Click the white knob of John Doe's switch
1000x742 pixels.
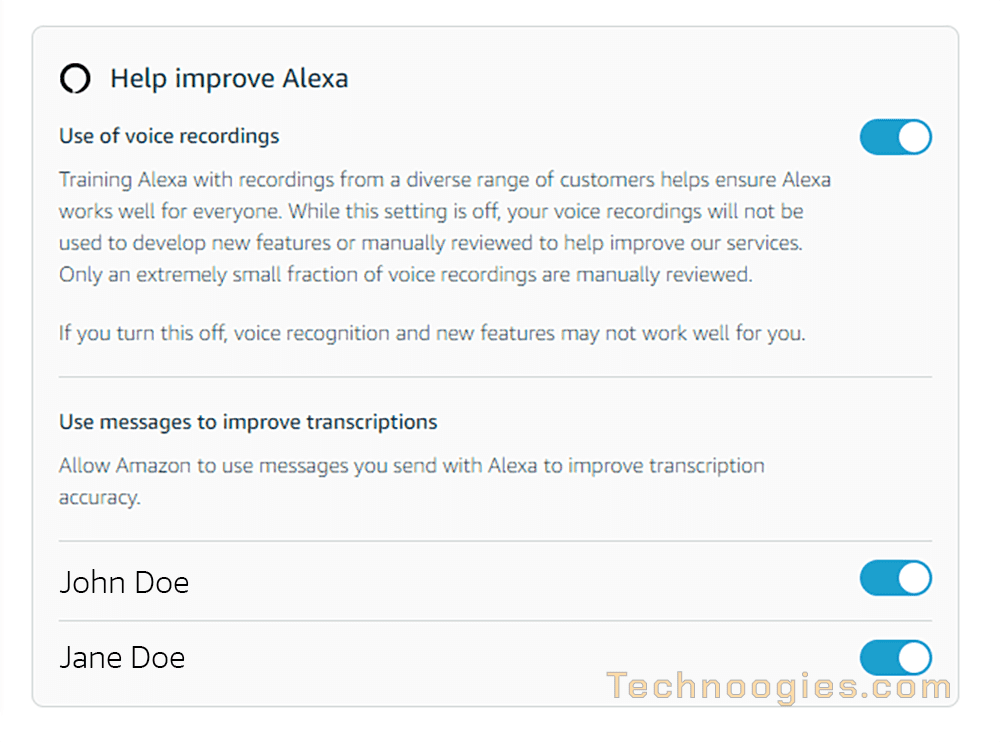[x=915, y=578]
